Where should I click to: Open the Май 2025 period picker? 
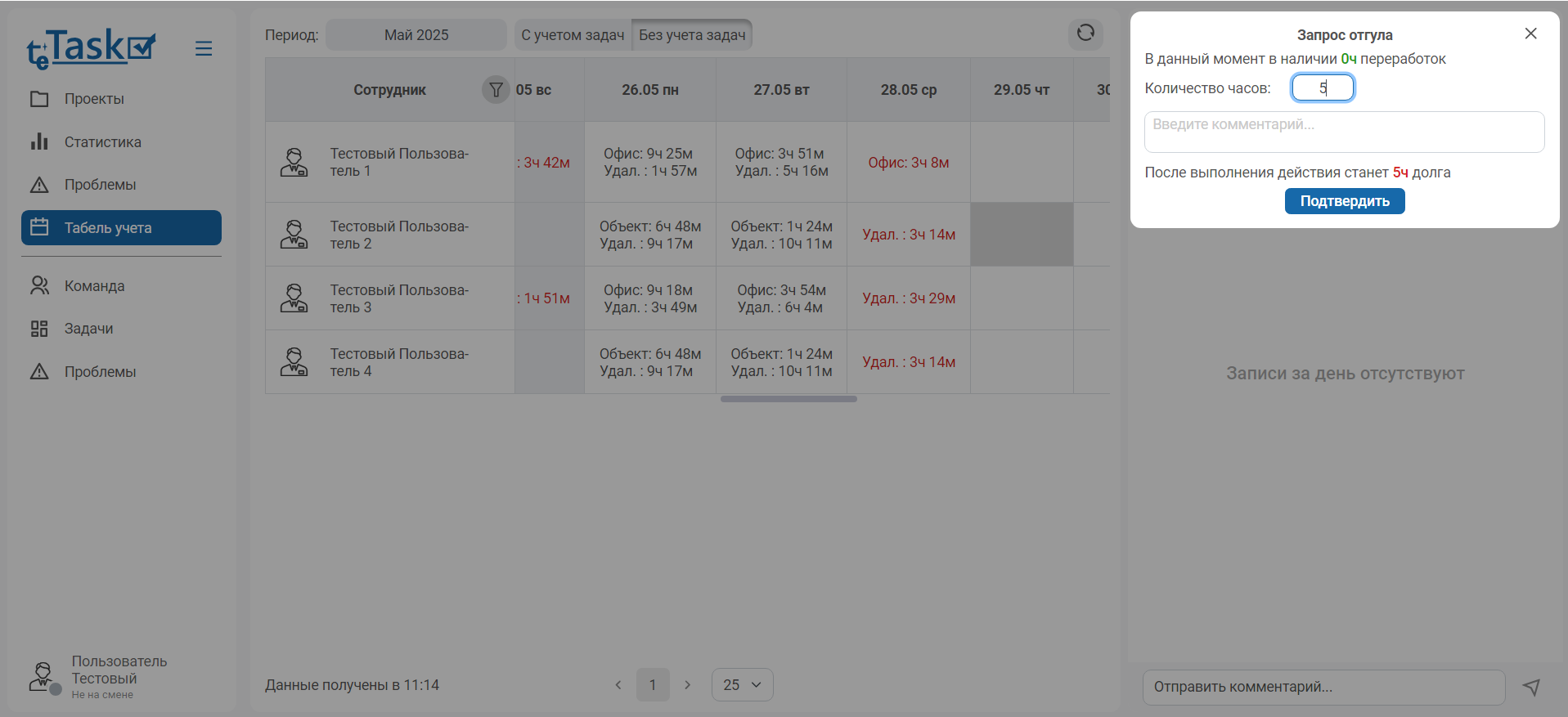(416, 35)
